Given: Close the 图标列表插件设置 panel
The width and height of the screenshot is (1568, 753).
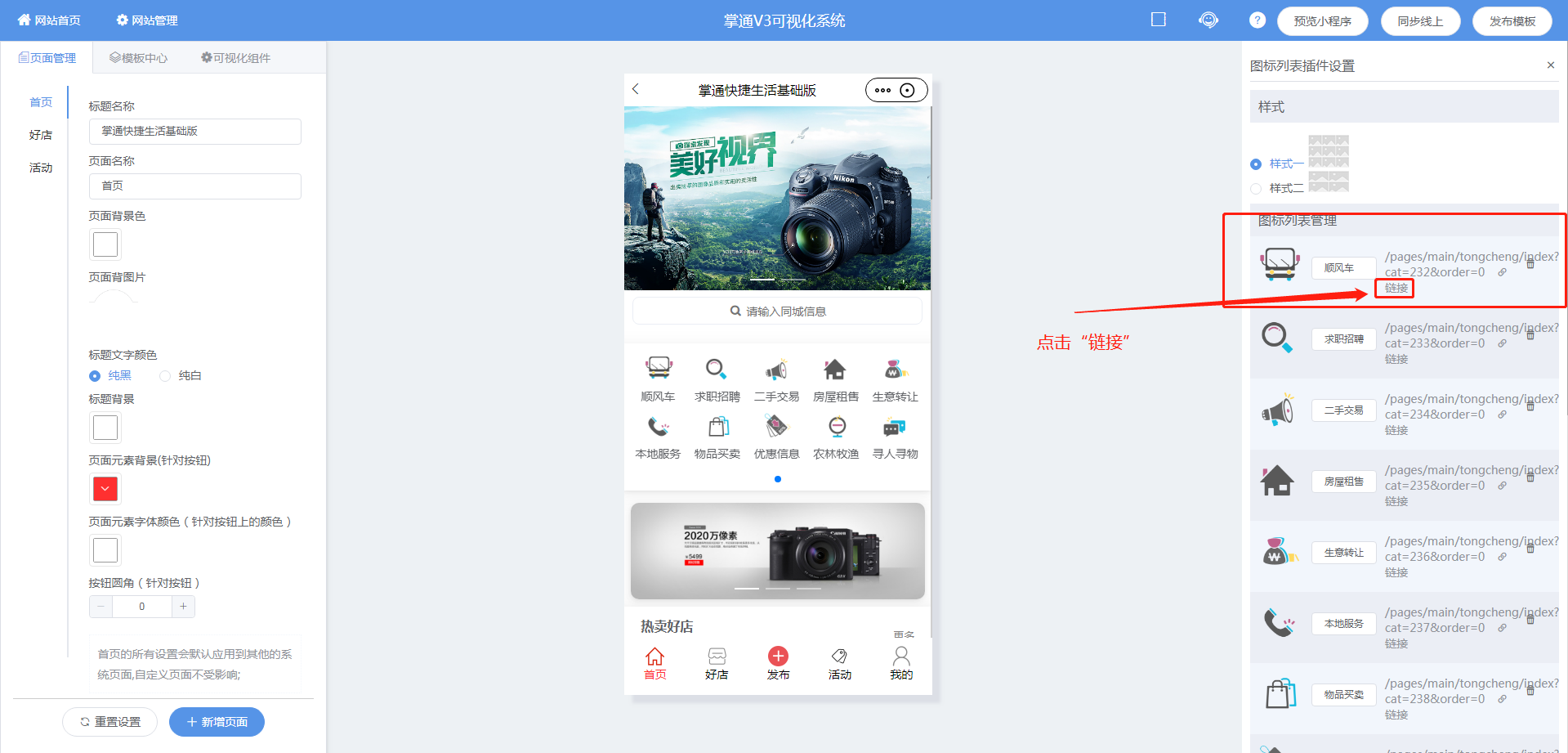Looking at the screenshot, I should pos(1550,65).
